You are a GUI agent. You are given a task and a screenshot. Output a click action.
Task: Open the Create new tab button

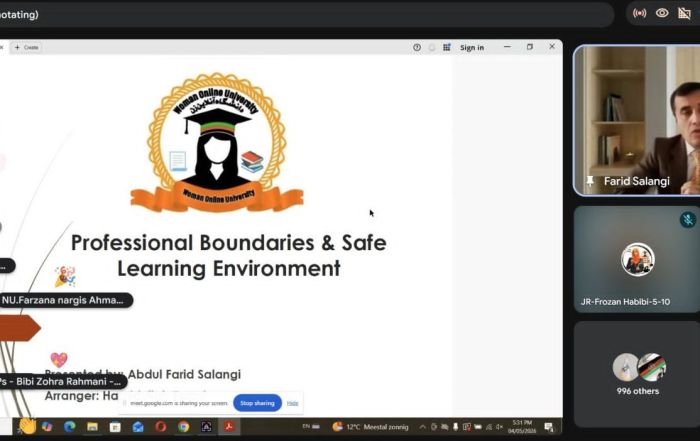point(26,47)
